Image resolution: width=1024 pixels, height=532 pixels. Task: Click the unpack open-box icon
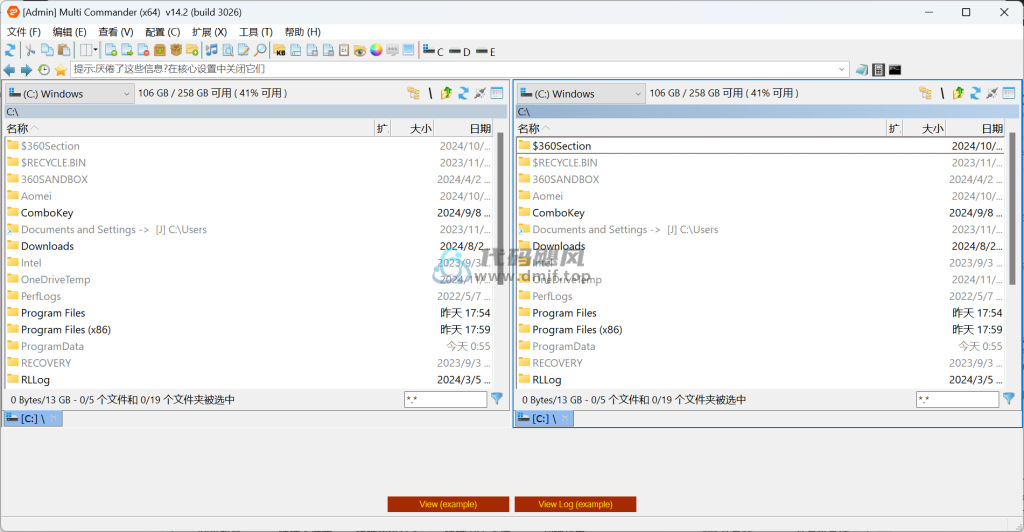click(x=176, y=50)
